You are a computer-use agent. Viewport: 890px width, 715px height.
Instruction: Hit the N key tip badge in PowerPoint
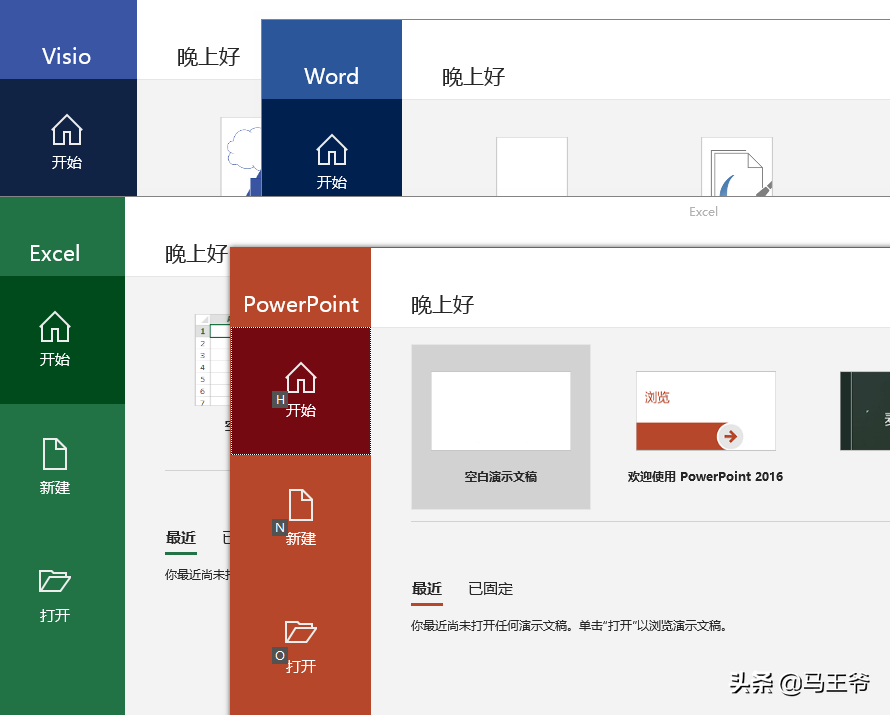(280, 528)
